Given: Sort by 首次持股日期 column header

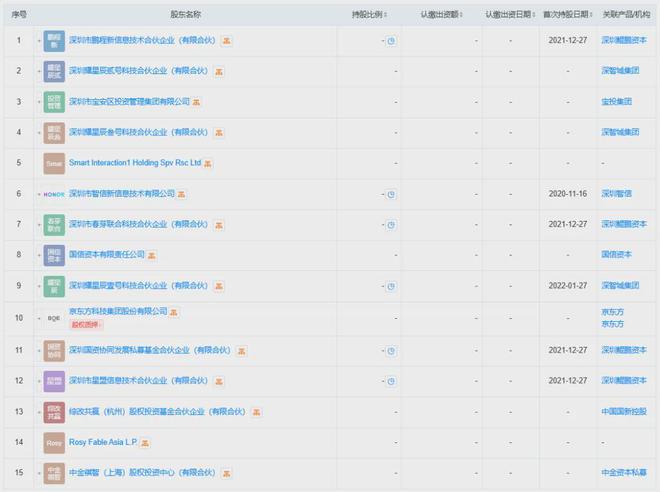Looking at the screenshot, I should [567, 15].
